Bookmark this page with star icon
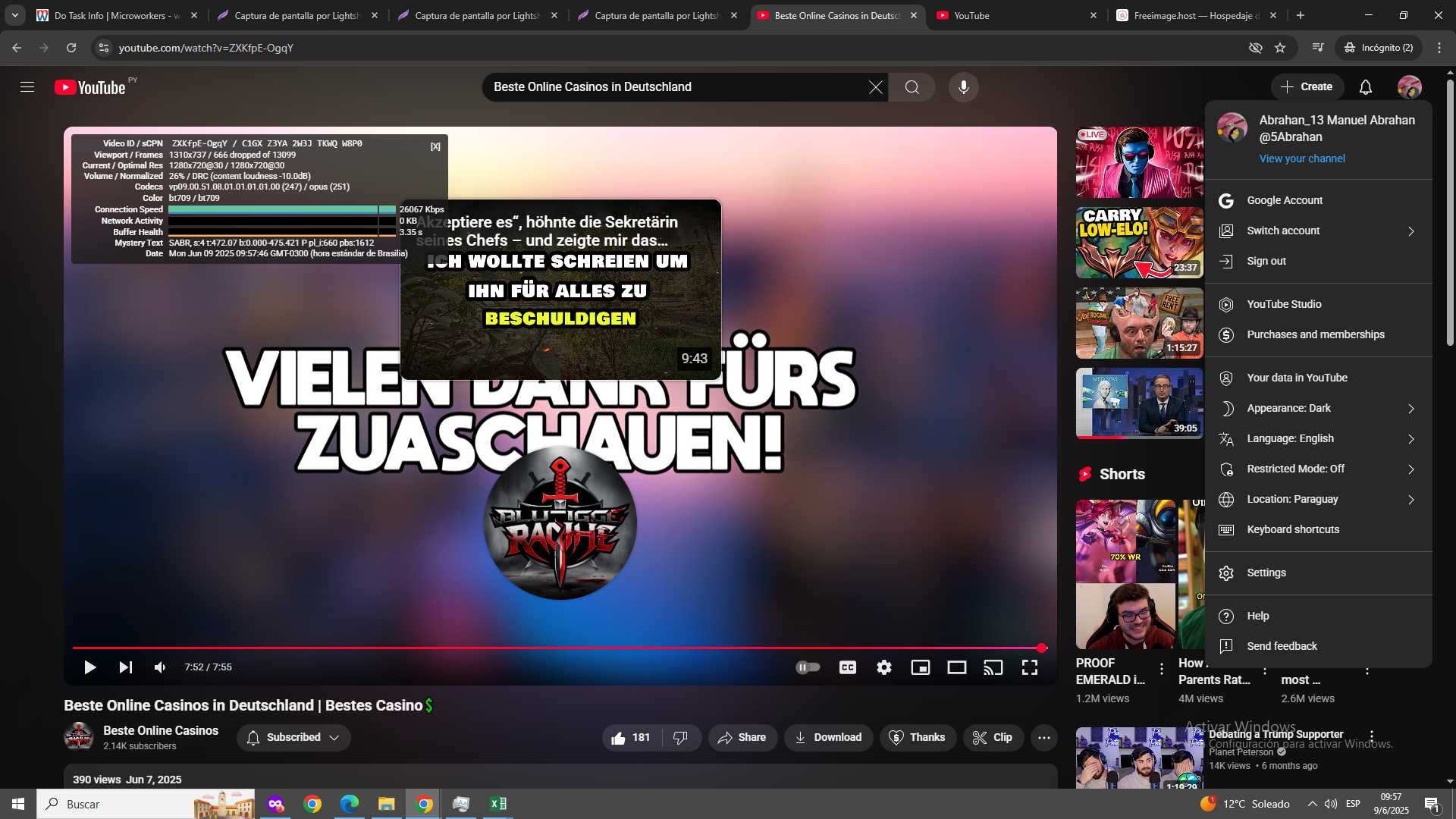Image resolution: width=1456 pixels, height=819 pixels. pos(1280,48)
